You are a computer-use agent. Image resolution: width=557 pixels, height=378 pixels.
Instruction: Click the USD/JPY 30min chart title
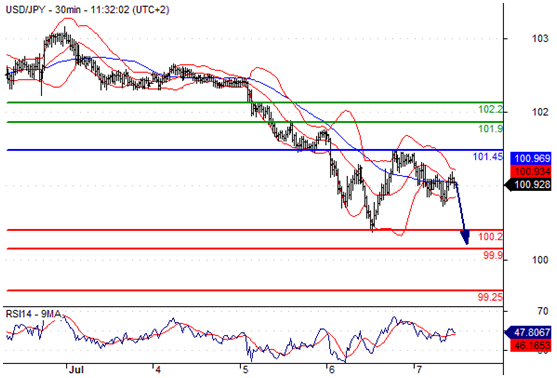[x=87, y=10]
